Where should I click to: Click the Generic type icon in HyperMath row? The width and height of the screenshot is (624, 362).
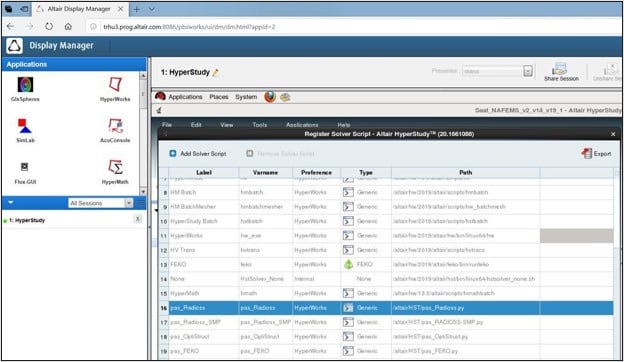pyautogui.click(x=348, y=294)
